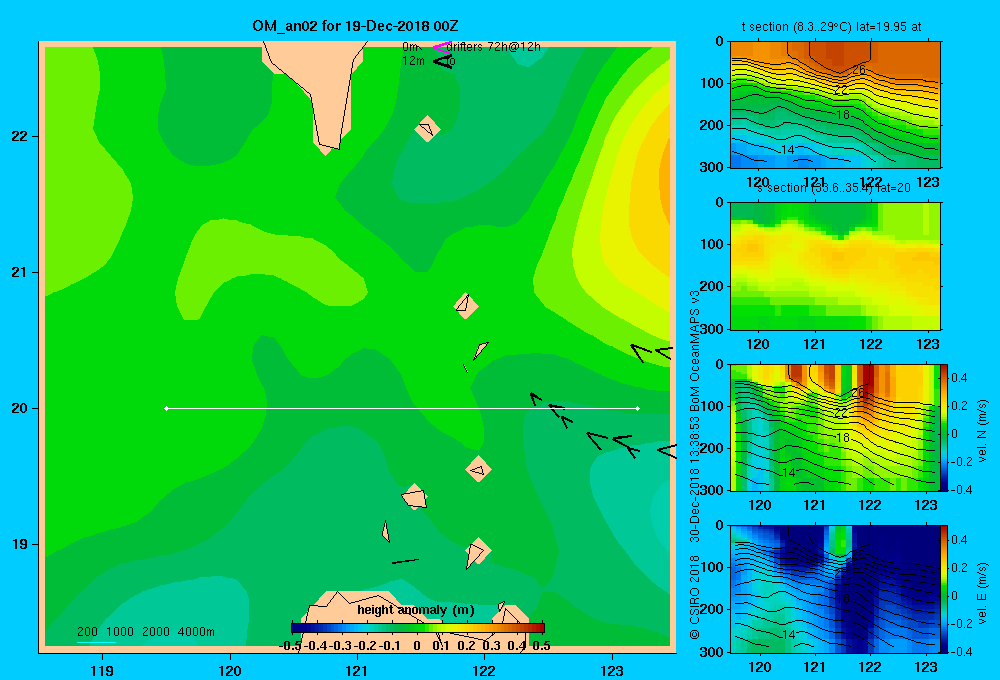Click the 't section (8.3..29°C)' title
This screenshot has width=1000, height=680.
pos(831,27)
